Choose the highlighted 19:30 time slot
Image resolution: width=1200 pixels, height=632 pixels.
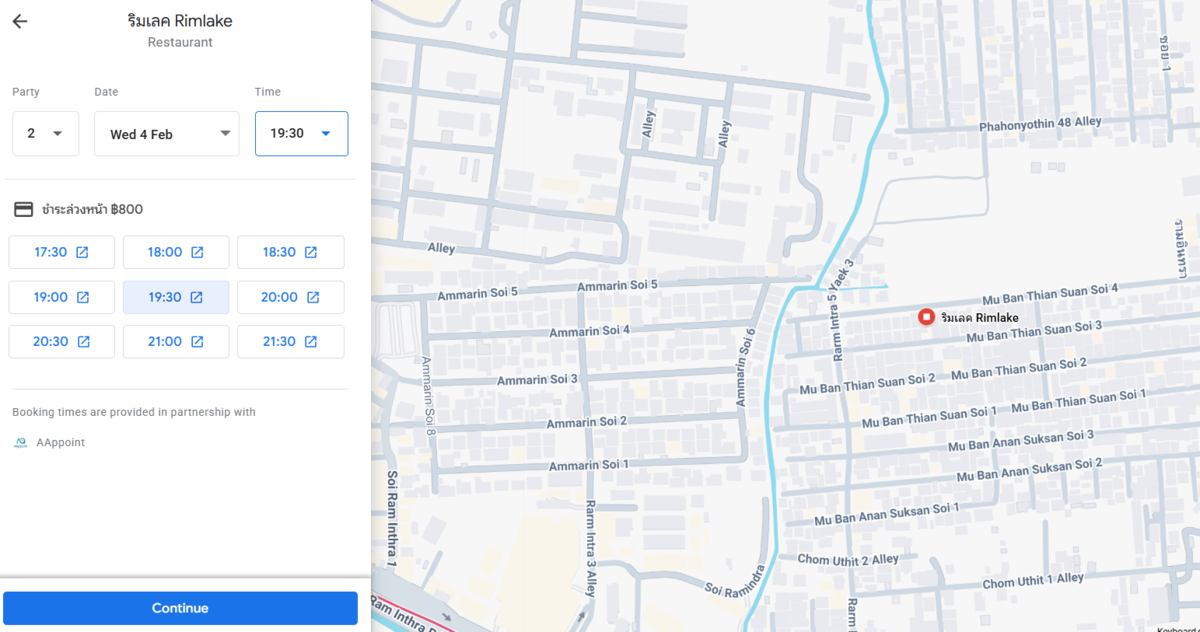(x=175, y=297)
